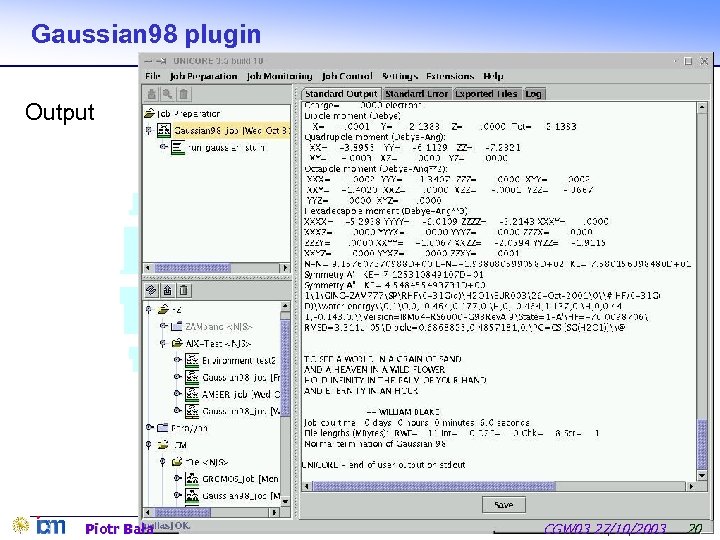Click the Gaussian98_job Fri job icon
Image resolution: width=720 pixels, height=540 pixels.
tap(192, 377)
